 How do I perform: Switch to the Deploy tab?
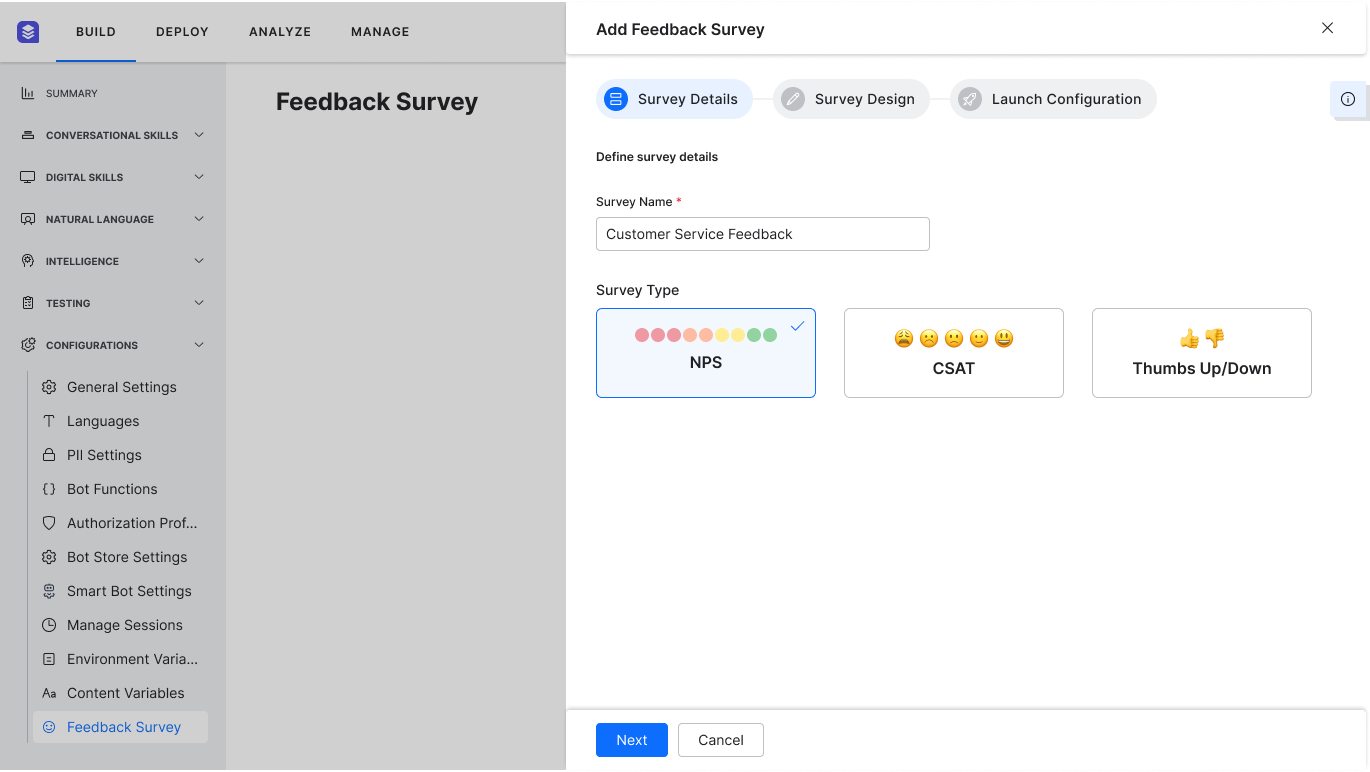[x=182, y=32]
